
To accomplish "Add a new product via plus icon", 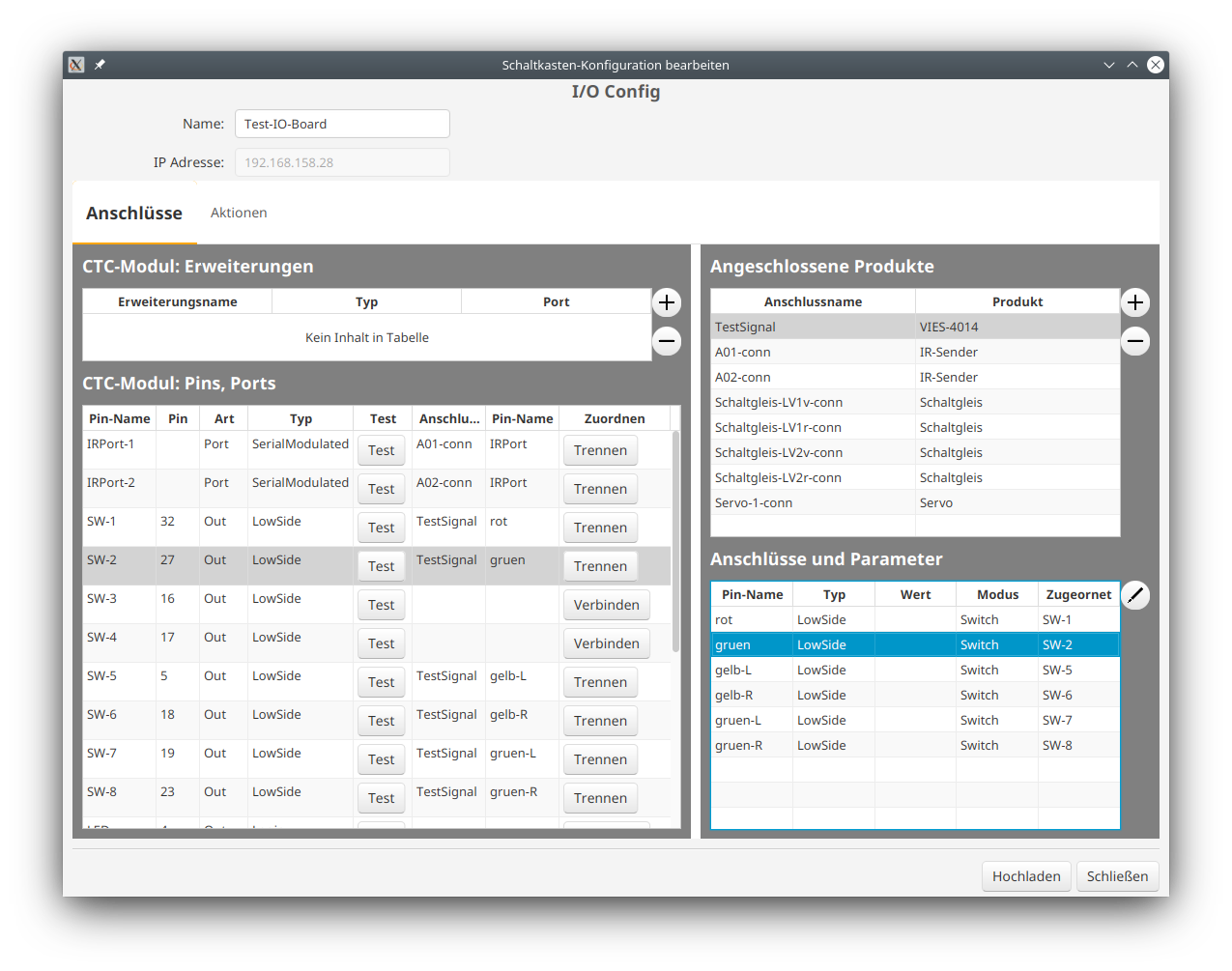I will 1135,302.
